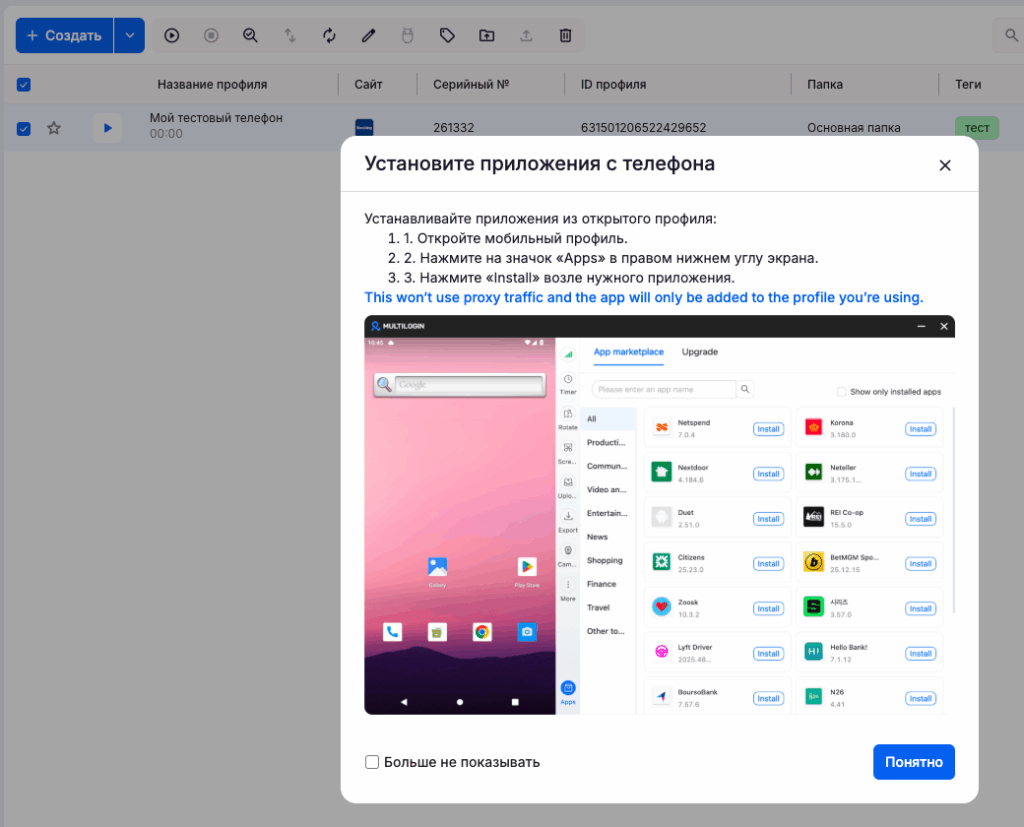Image resolution: width=1024 pixels, height=827 pixels.
Task: Click Install next to Korona
Action: pyautogui.click(x=920, y=429)
